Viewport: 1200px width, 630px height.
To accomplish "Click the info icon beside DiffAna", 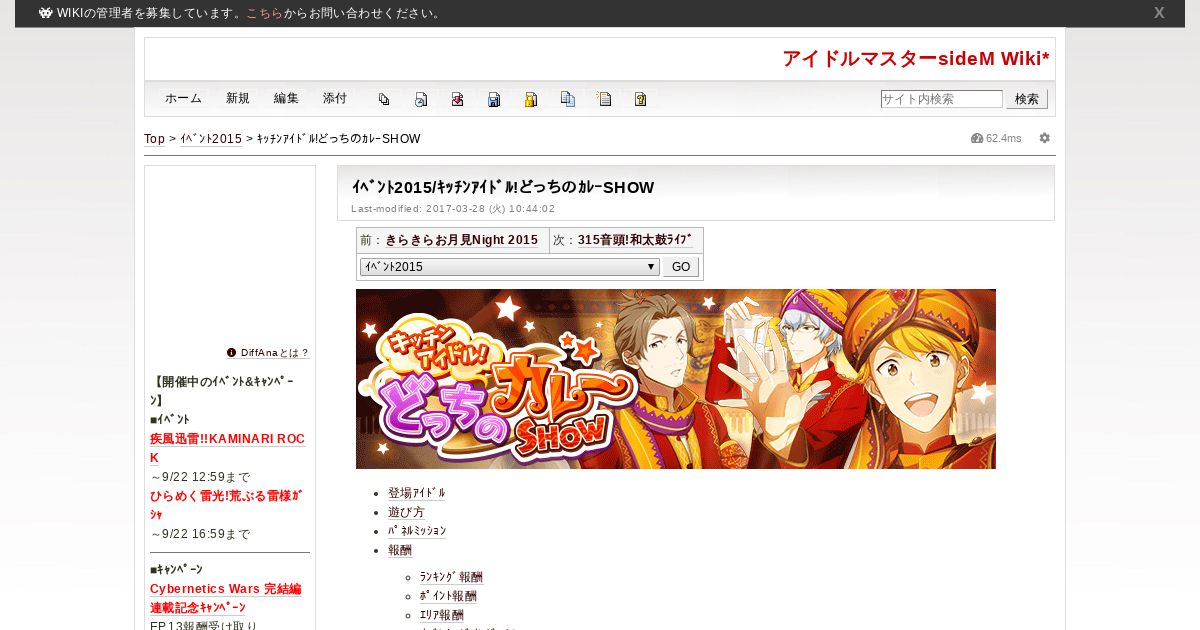I will [x=231, y=352].
